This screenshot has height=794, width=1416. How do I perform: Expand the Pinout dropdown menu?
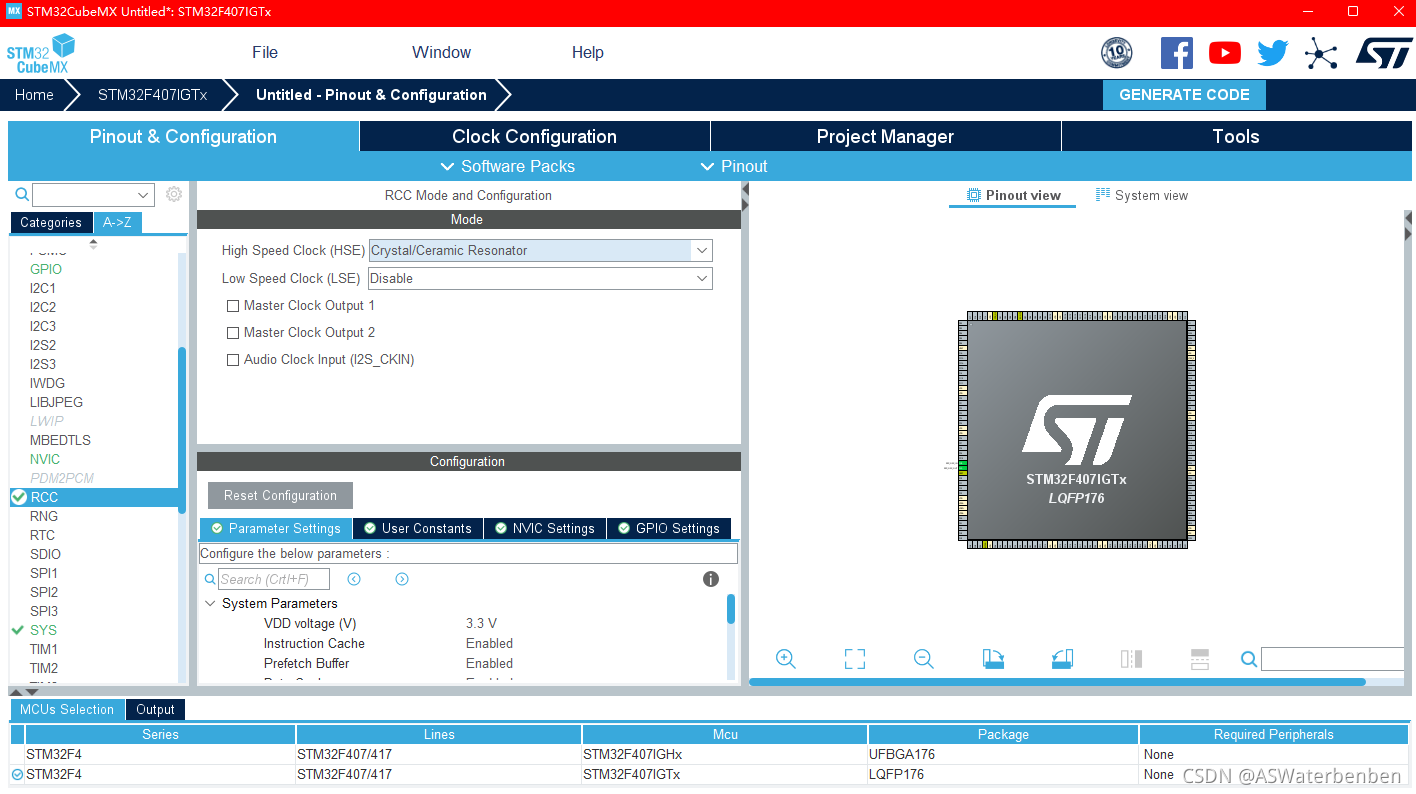pos(734,166)
